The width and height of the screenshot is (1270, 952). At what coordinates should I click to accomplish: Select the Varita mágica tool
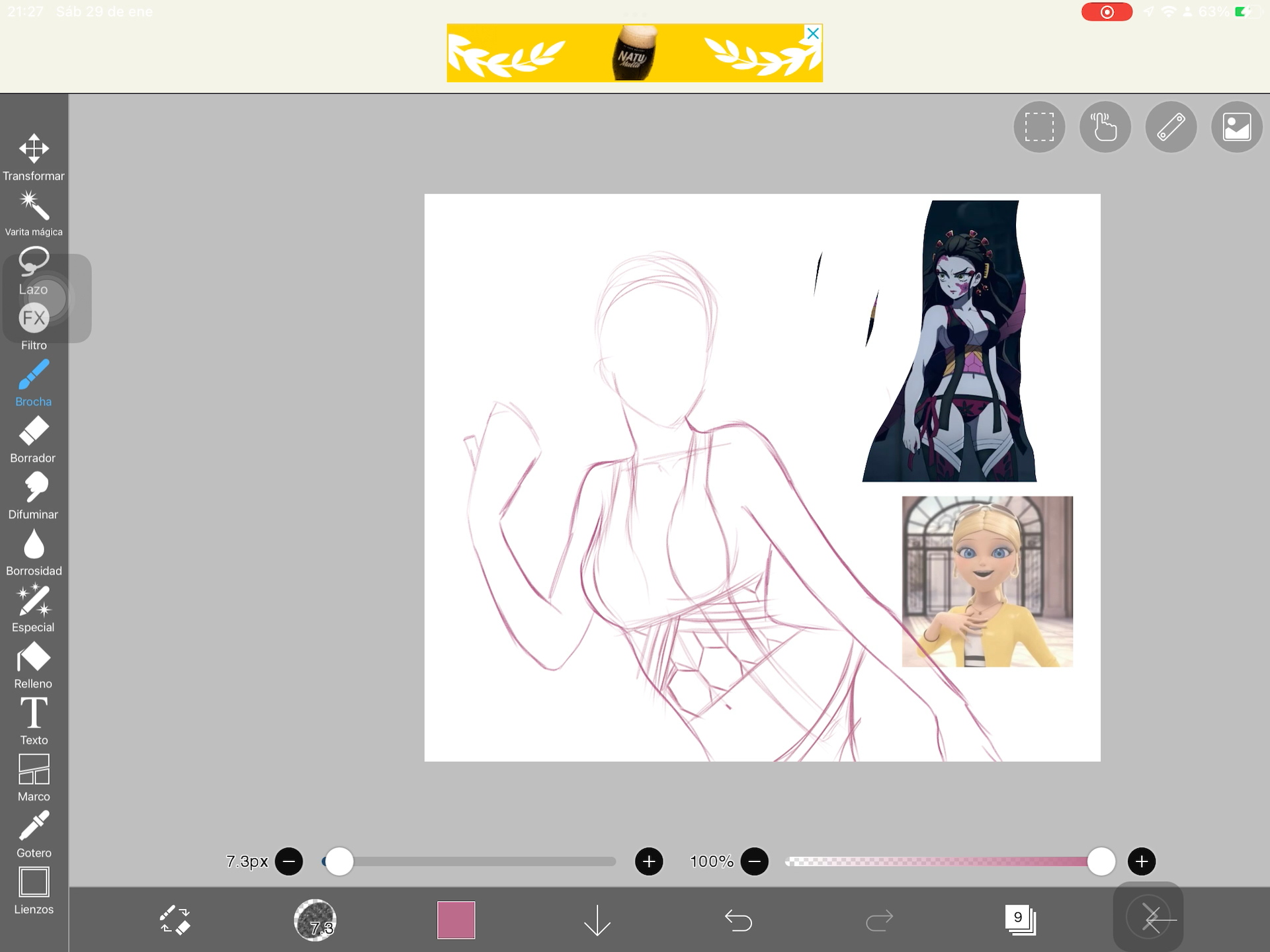click(x=34, y=214)
